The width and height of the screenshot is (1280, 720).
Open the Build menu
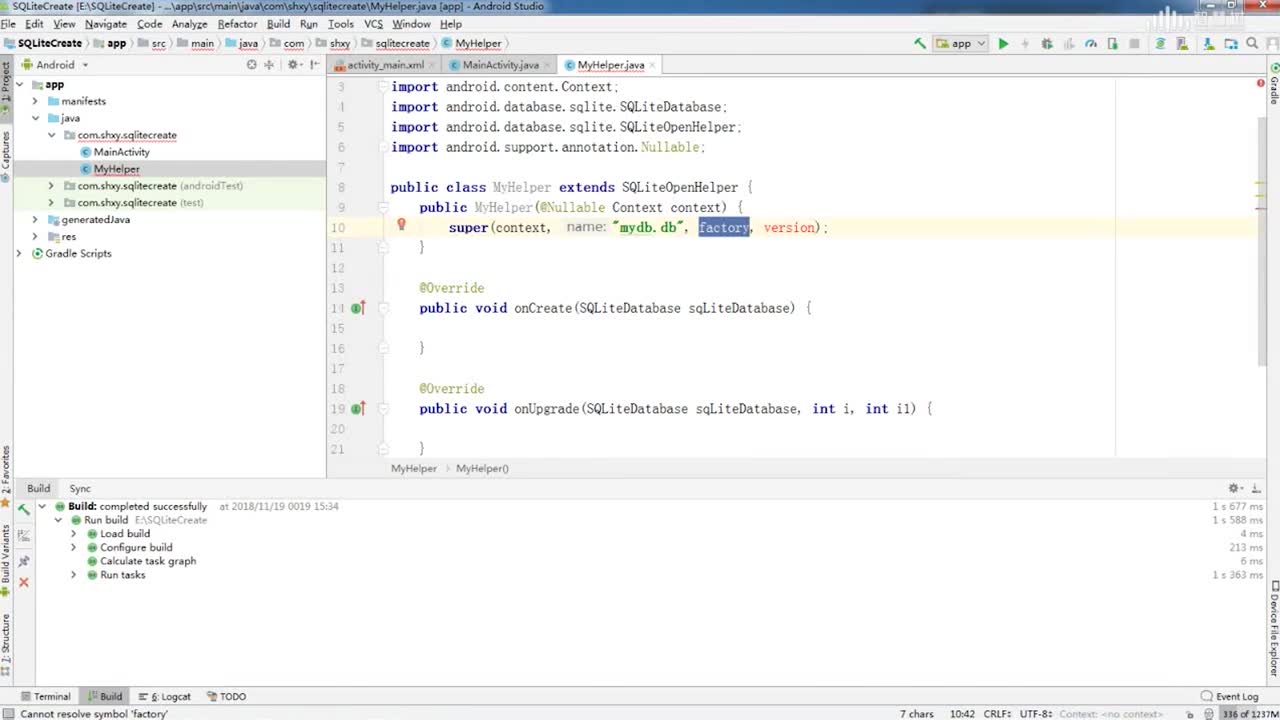(x=279, y=24)
